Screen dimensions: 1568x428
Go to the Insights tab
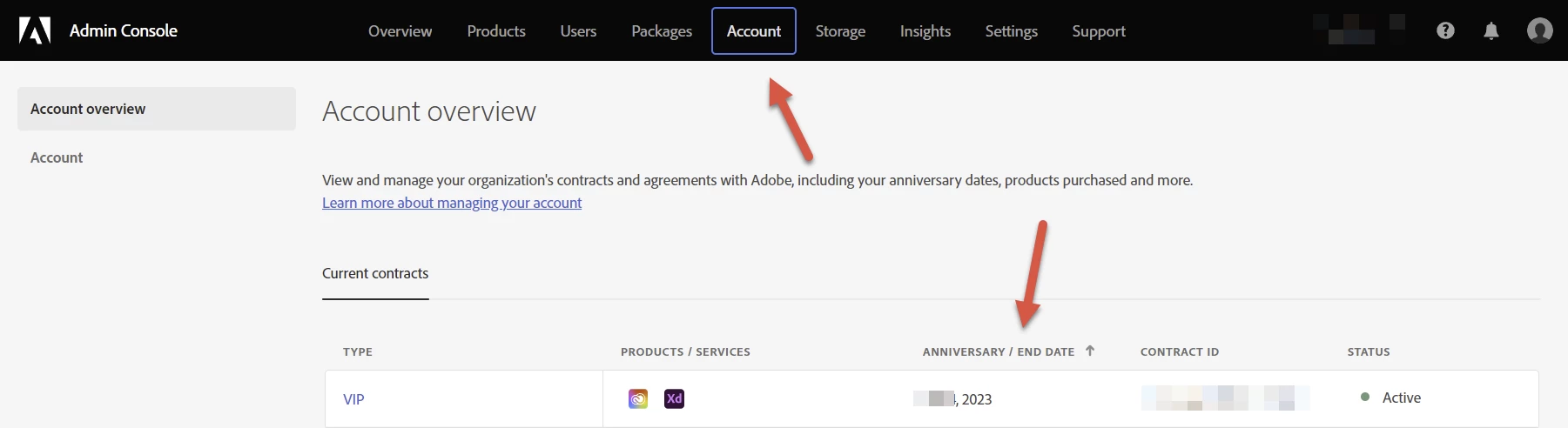[925, 31]
